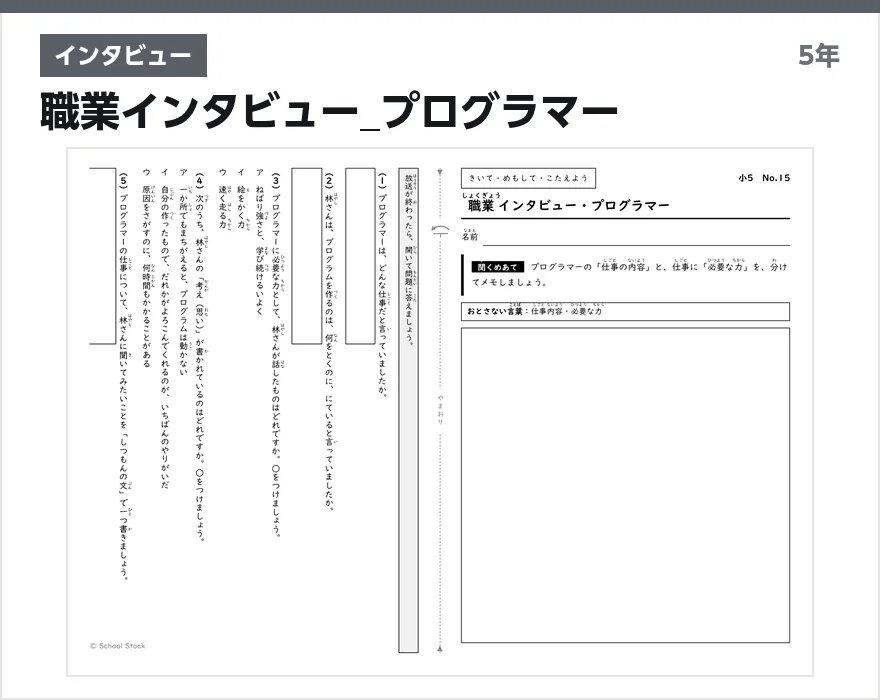This screenshot has width=880, height=700.
Task: Click the fold arrow icon on dashed line
Action: (441, 230)
